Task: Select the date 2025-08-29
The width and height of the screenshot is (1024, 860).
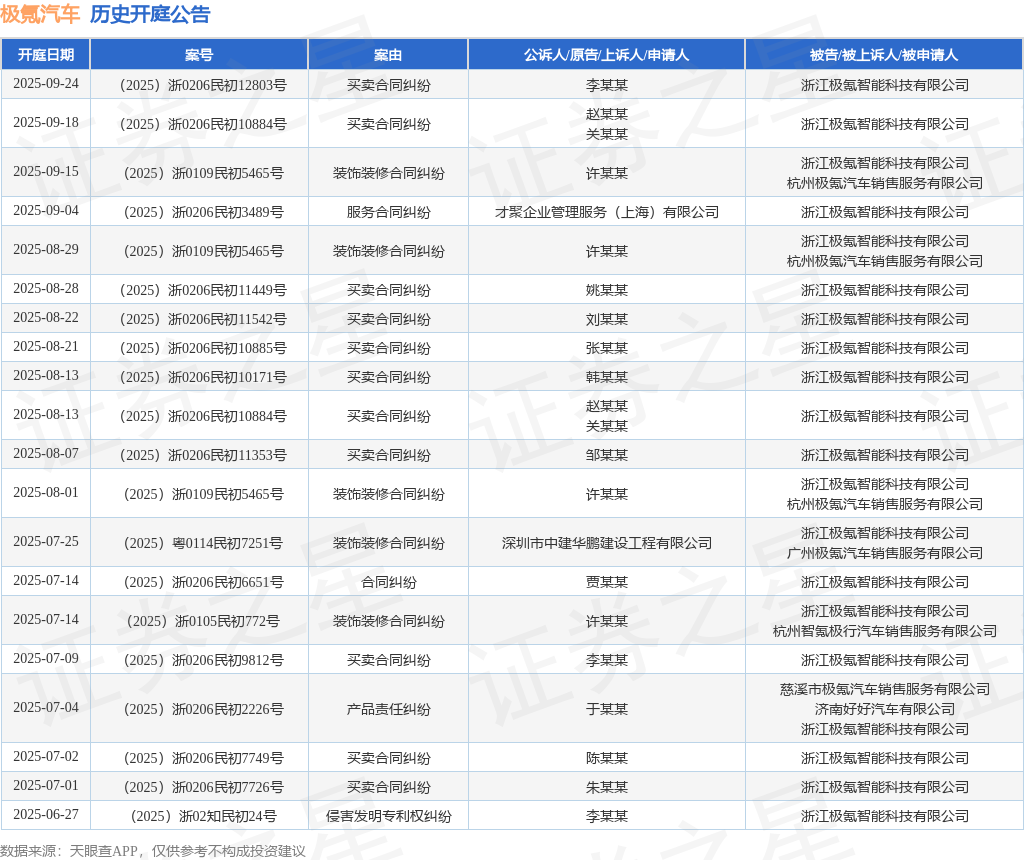Action: click(46, 249)
